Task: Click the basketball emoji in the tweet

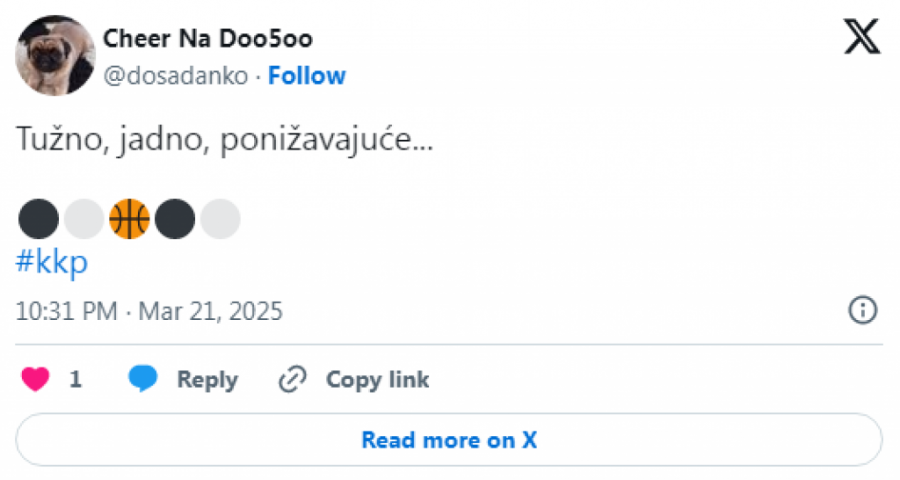Action: tap(129, 219)
